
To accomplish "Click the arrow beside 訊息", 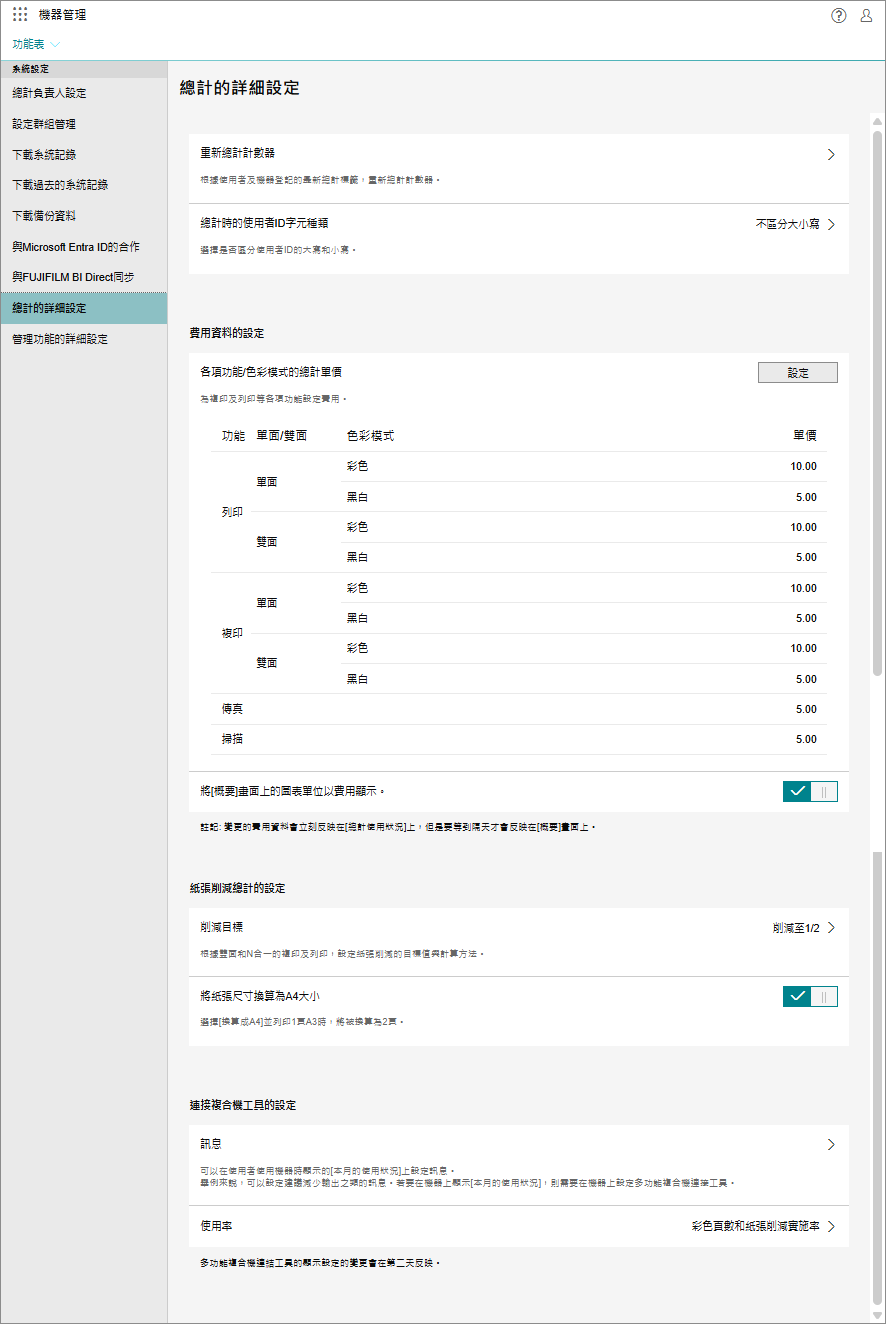I will (830, 1145).
